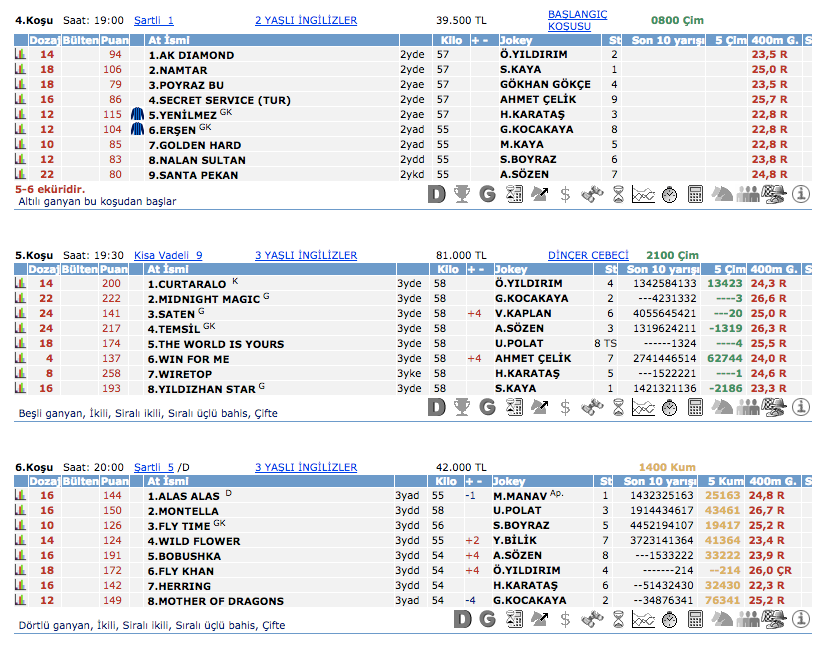839x652 pixels.
Task: Click the blue jockey silk next to YENİLMEZ
Action: point(138,115)
